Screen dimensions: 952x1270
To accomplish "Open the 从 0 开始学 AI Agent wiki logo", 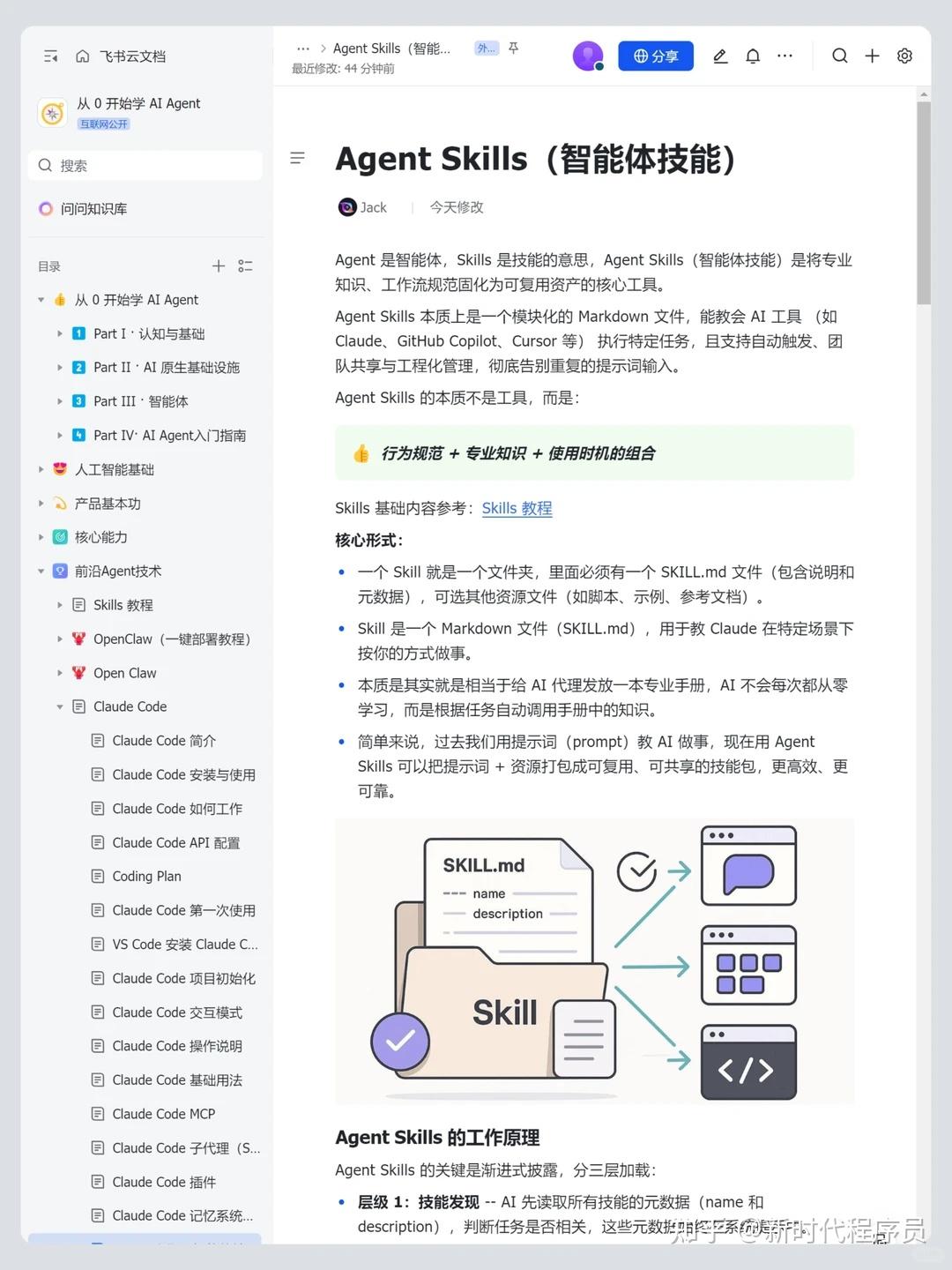I will point(53,113).
